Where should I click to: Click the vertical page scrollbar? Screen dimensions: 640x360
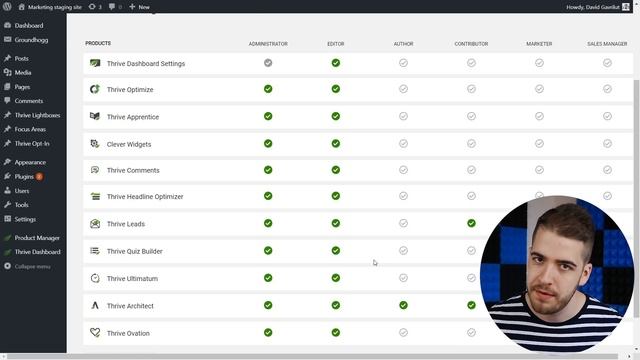click(636, 198)
